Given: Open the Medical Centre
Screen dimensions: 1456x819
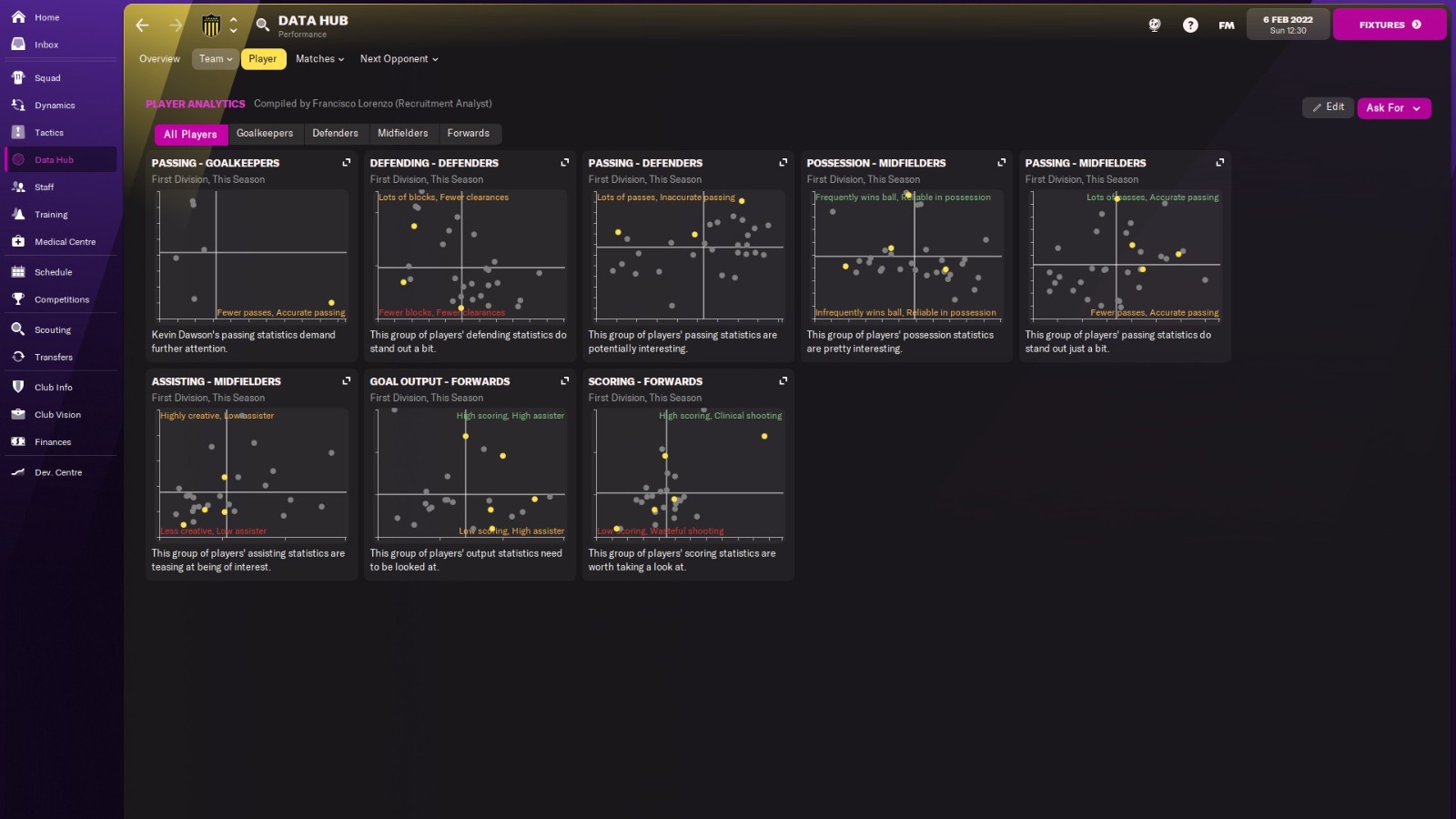Looking at the screenshot, I should (64, 241).
